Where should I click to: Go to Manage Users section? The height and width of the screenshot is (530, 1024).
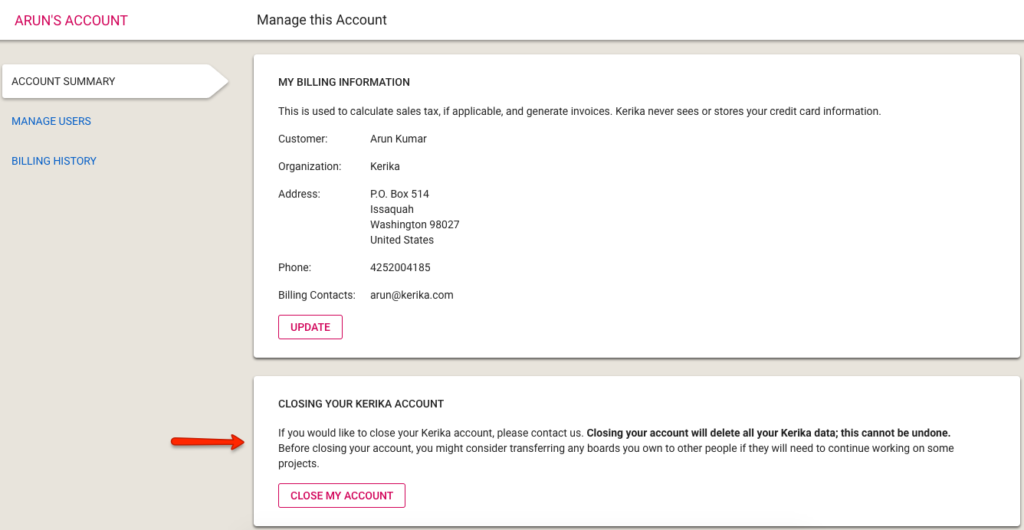[51, 121]
